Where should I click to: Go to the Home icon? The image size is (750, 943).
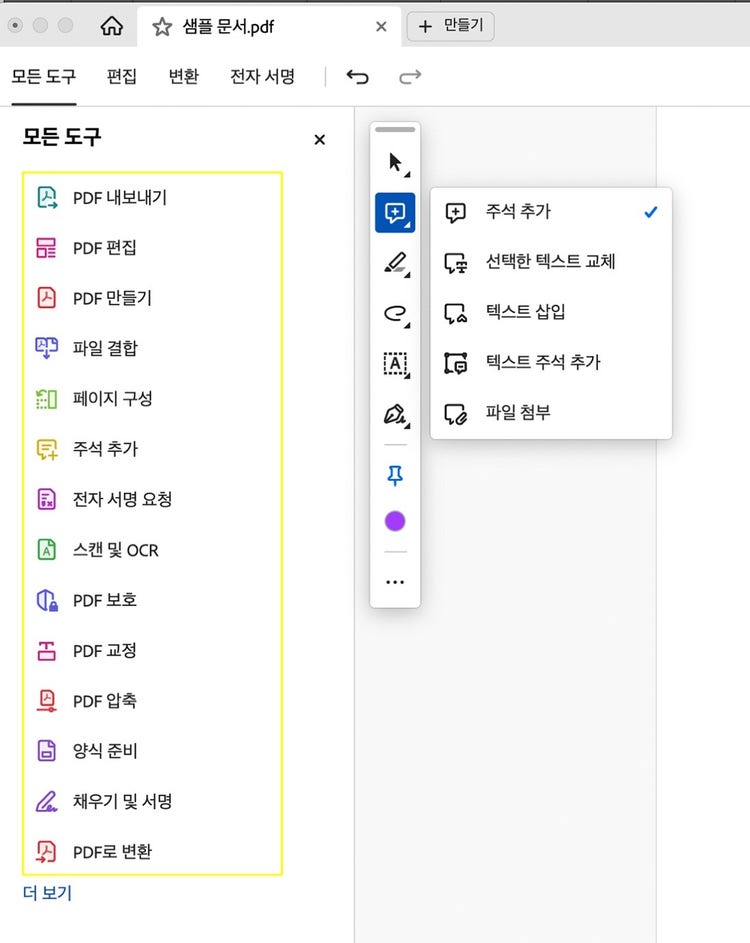pyautogui.click(x=112, y=26)
